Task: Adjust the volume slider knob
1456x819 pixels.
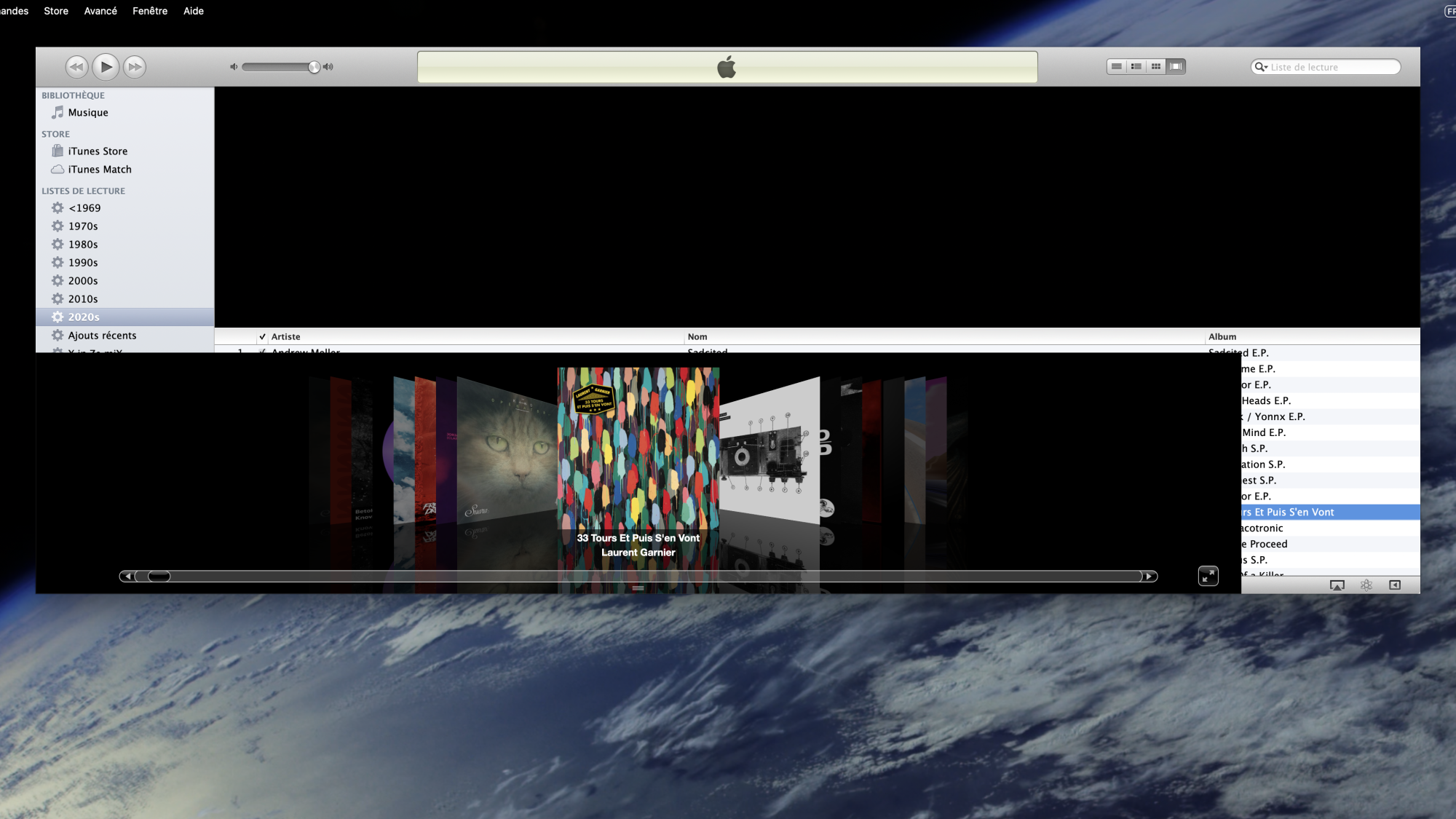Action: [314, 67]
